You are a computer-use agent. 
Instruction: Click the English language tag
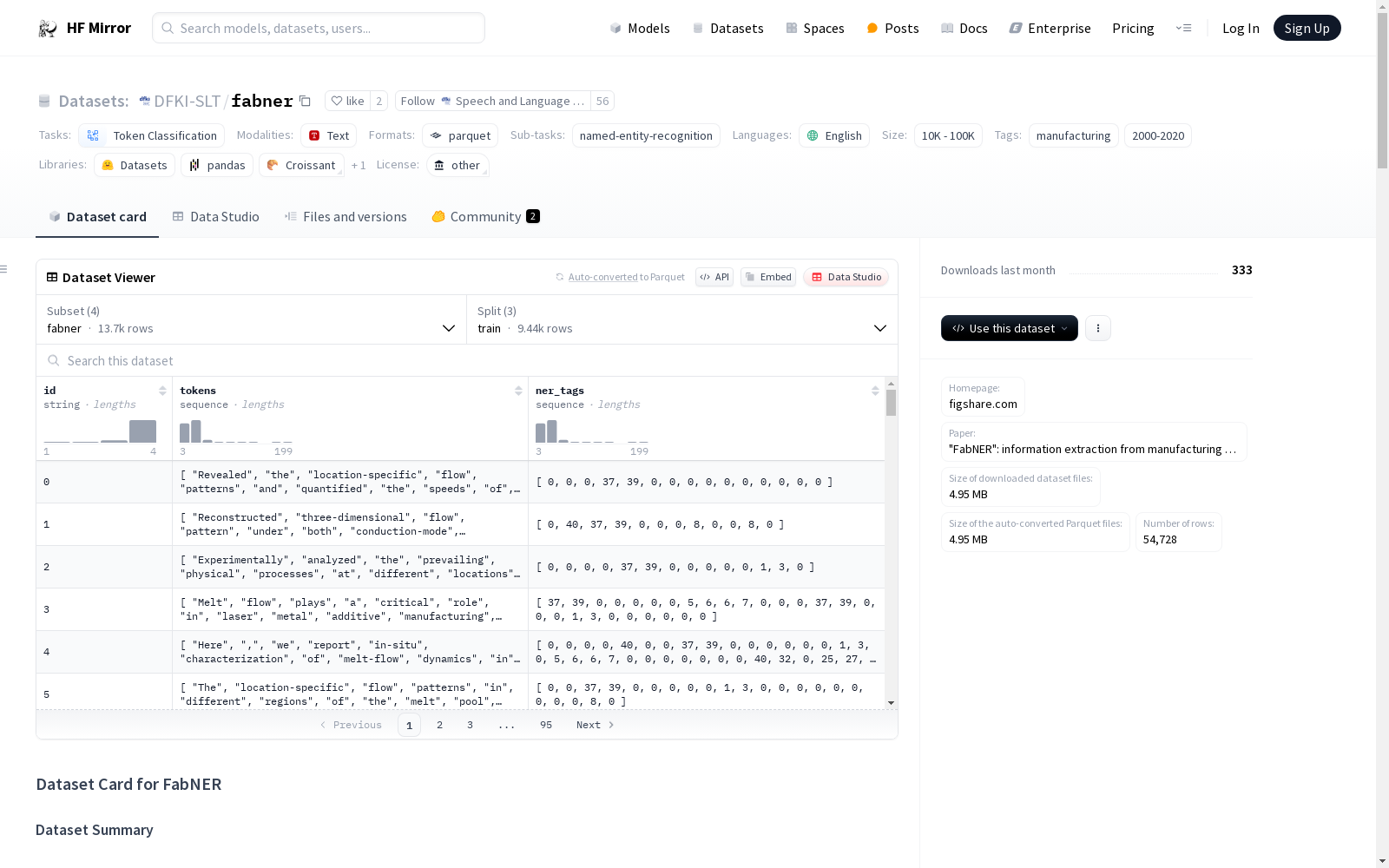pos(834,135)
